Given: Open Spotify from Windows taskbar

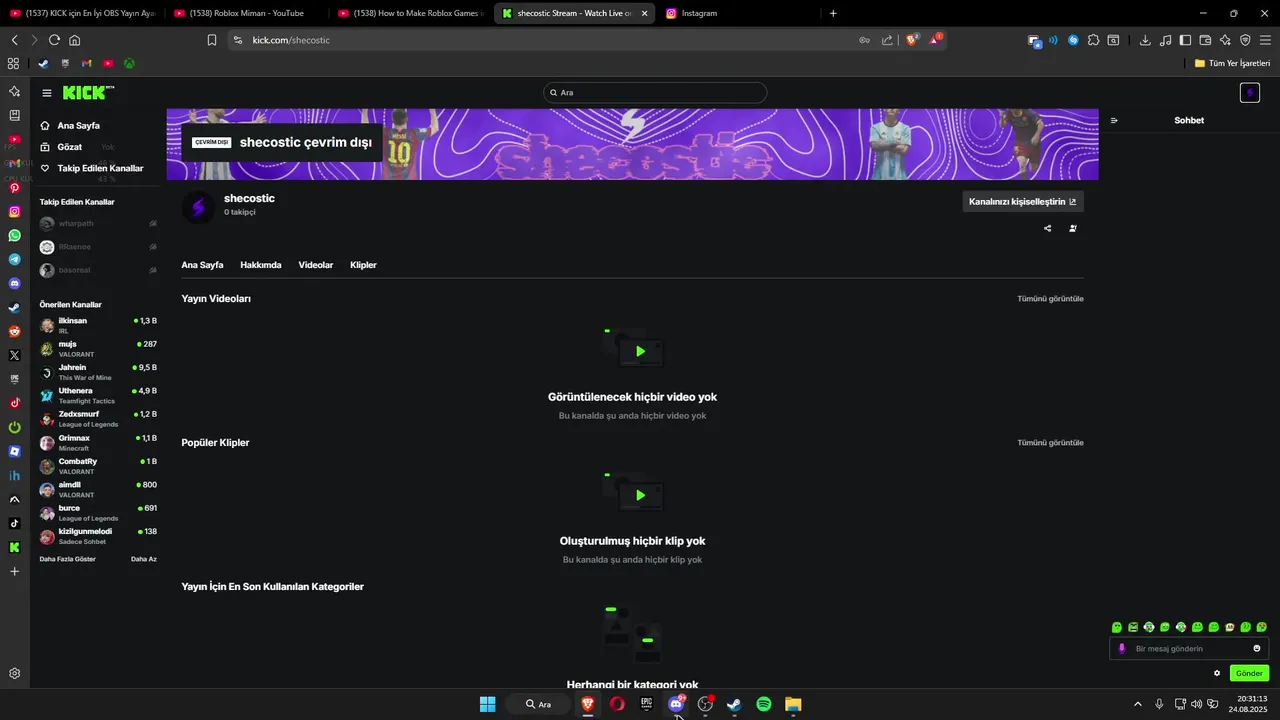Looking at the screenshot, I should point(764,704).
